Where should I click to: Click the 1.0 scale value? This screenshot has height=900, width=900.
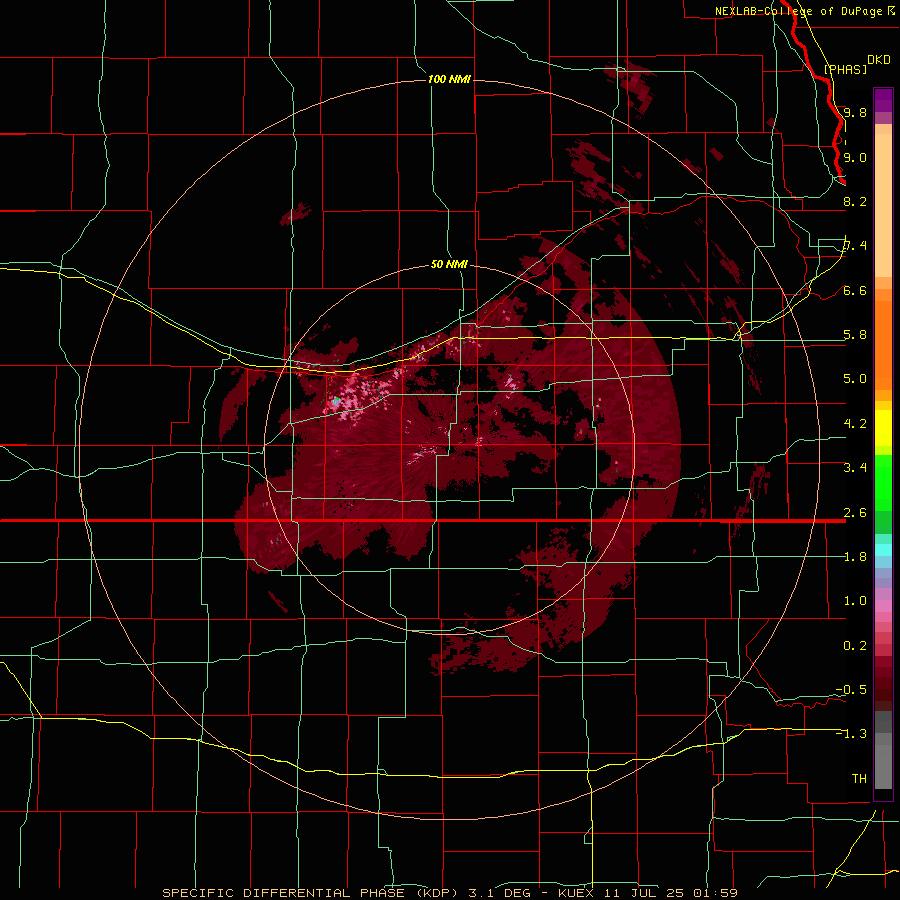[855, 601]
